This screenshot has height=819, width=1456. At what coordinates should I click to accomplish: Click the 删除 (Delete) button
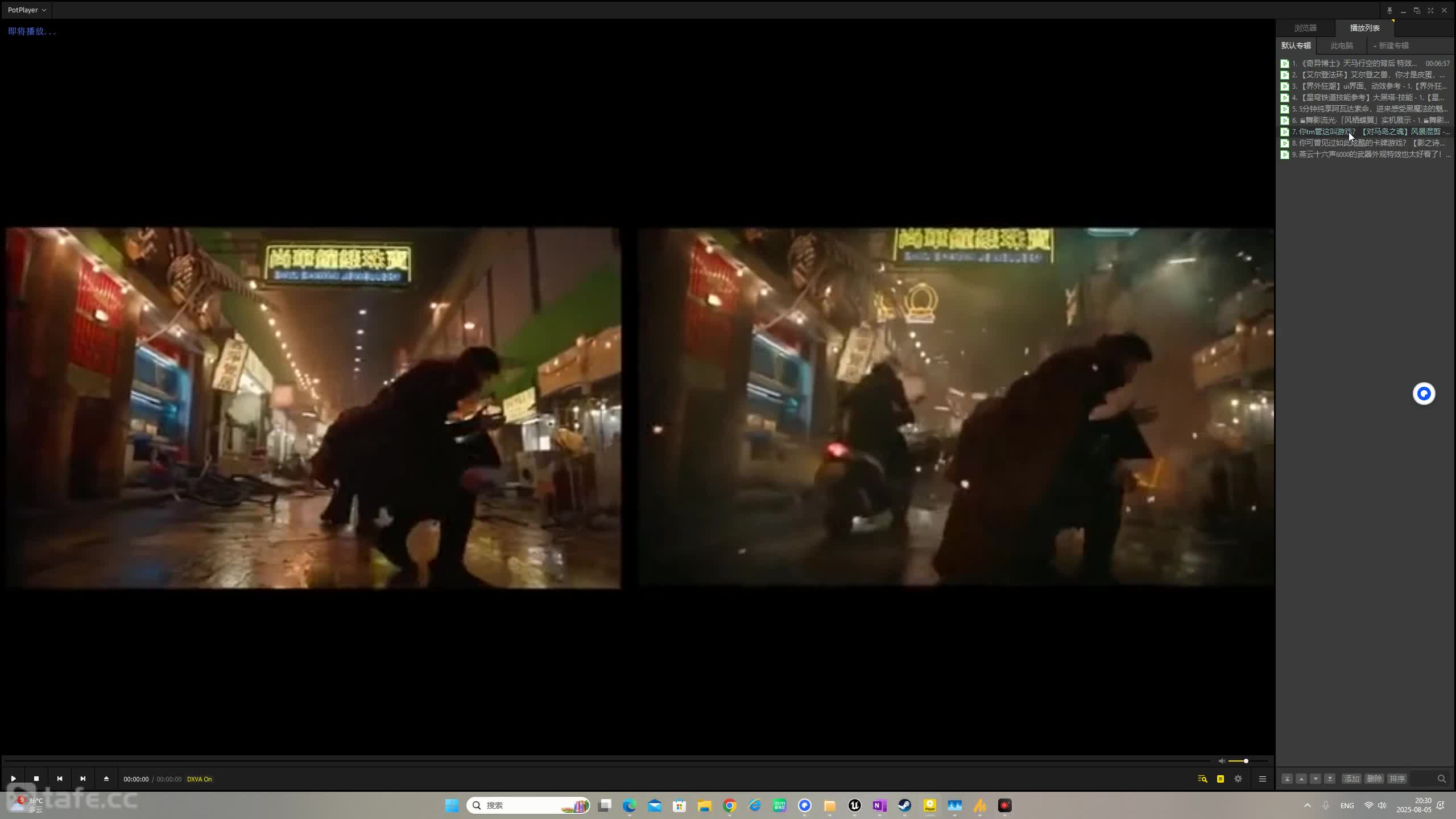(1374, 779)
